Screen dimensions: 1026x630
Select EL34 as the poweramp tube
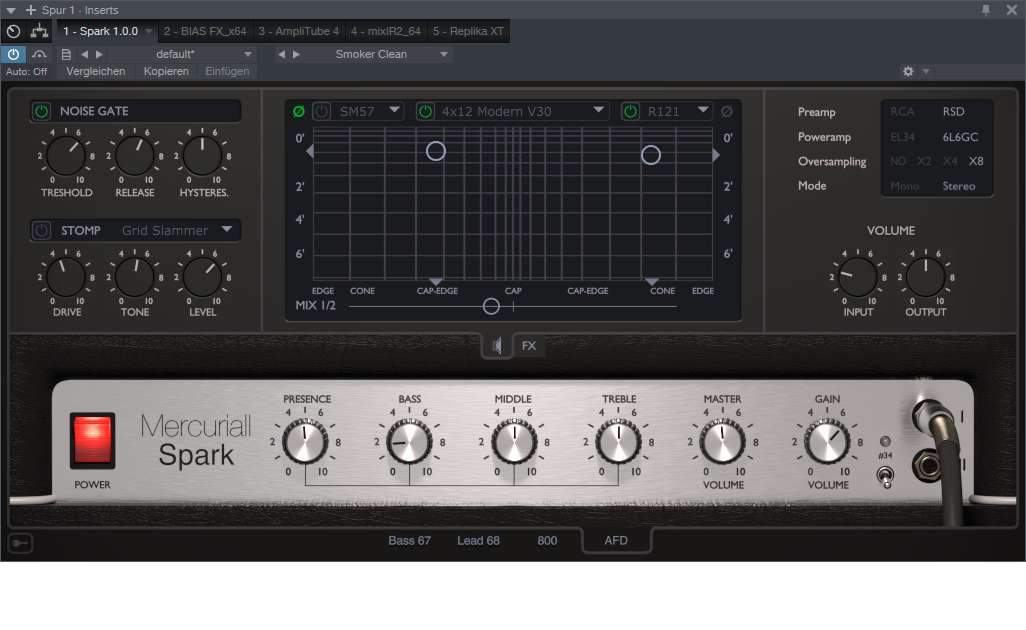pos(902,137)
